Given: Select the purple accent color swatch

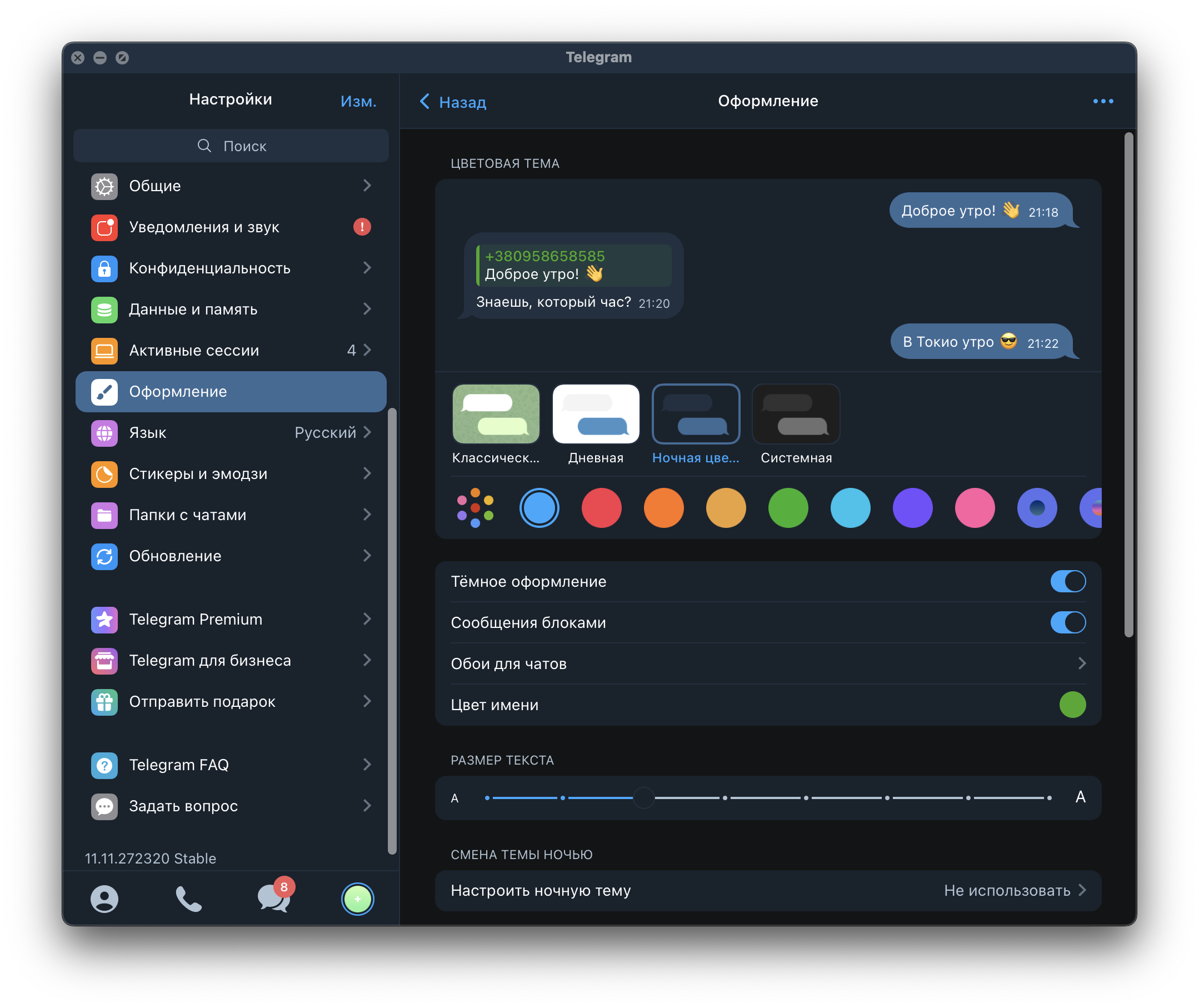Looking at the screenshot, I should click(913, 507).
